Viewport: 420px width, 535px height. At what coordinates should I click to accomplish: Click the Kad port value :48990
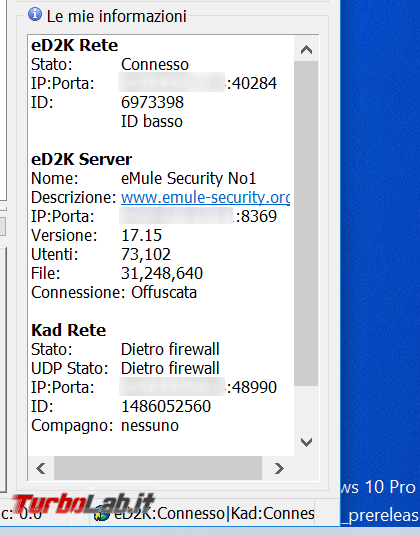tap(252, 387)
